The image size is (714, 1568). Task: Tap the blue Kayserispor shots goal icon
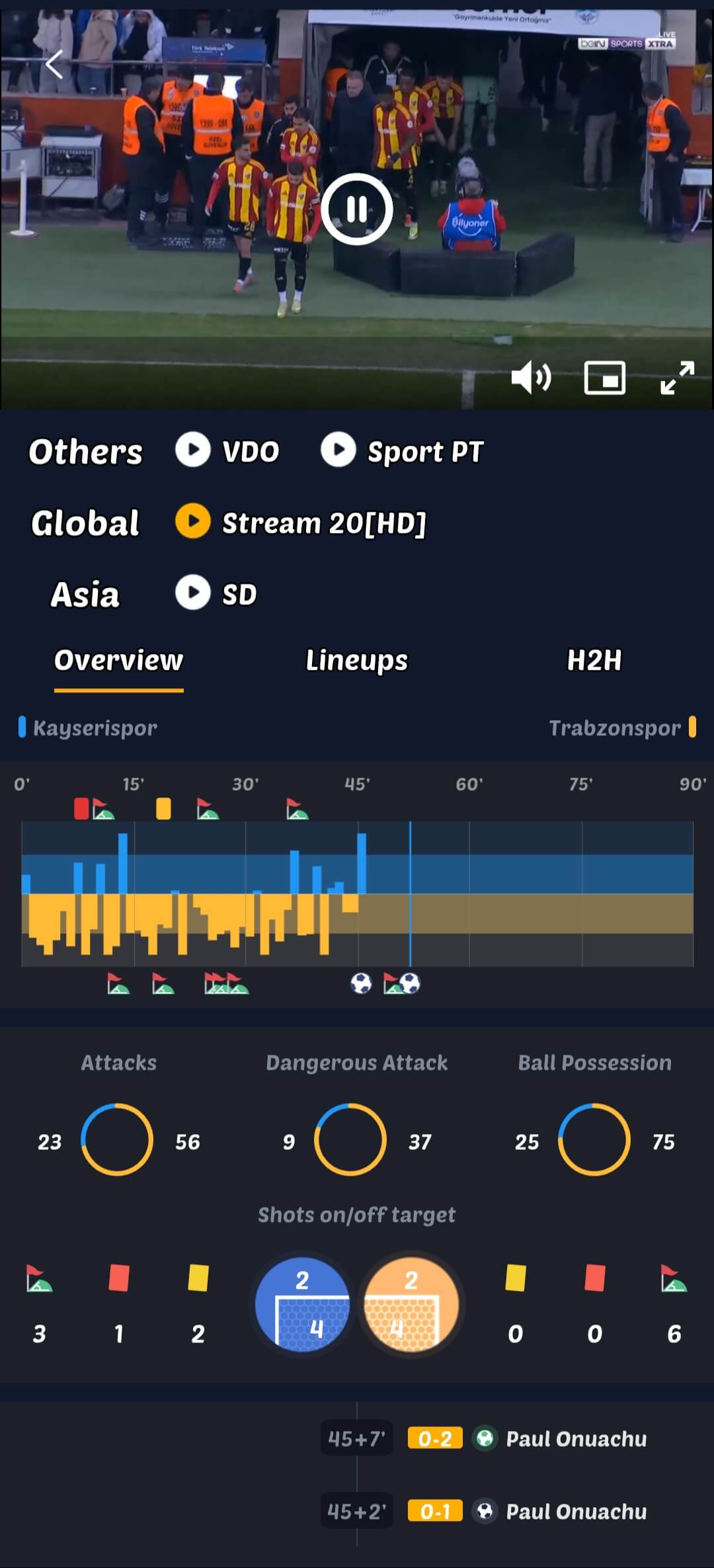point(303,1304)
